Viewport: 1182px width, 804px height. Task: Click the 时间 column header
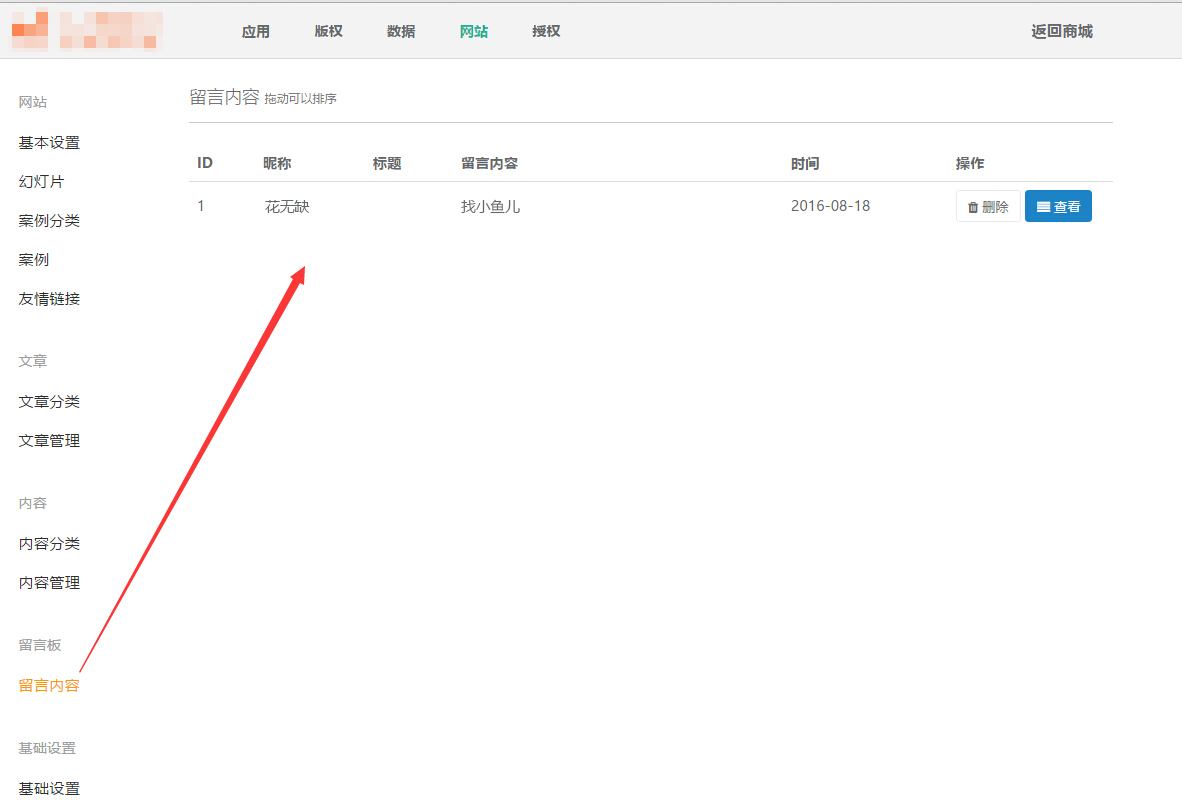click(805, 164)
